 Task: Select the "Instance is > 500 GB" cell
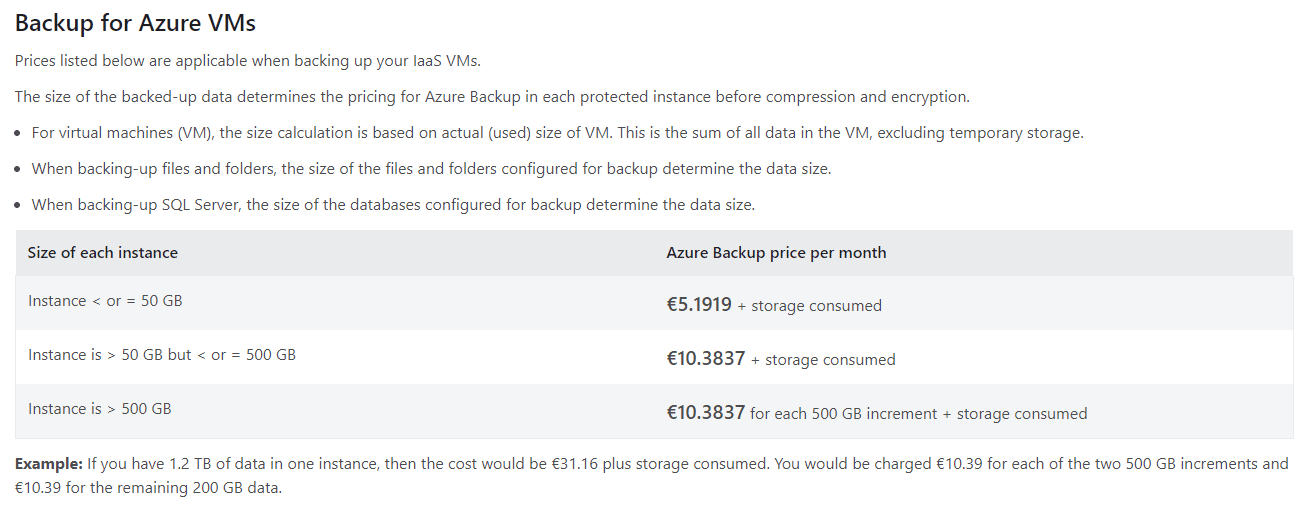tap(100, 409)
